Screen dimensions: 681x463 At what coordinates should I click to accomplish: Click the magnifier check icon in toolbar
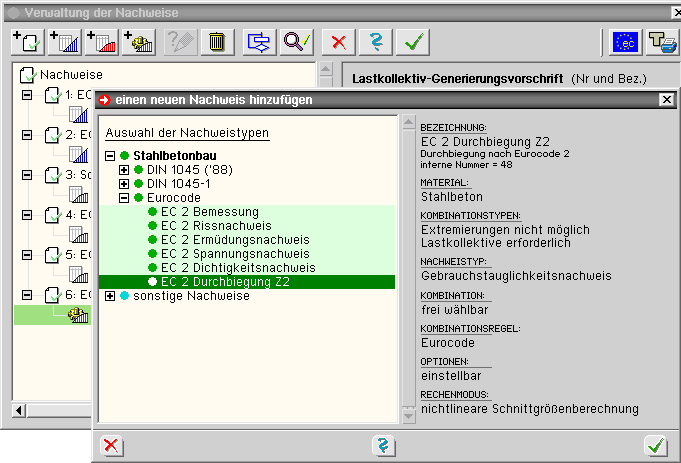296,42
